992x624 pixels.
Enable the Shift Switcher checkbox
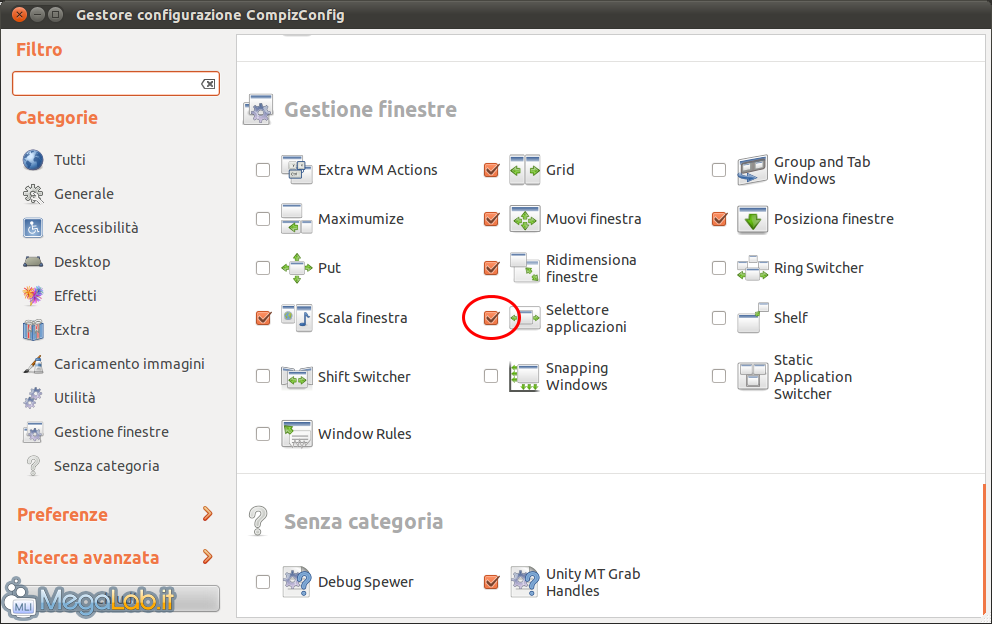pos(263,376)
